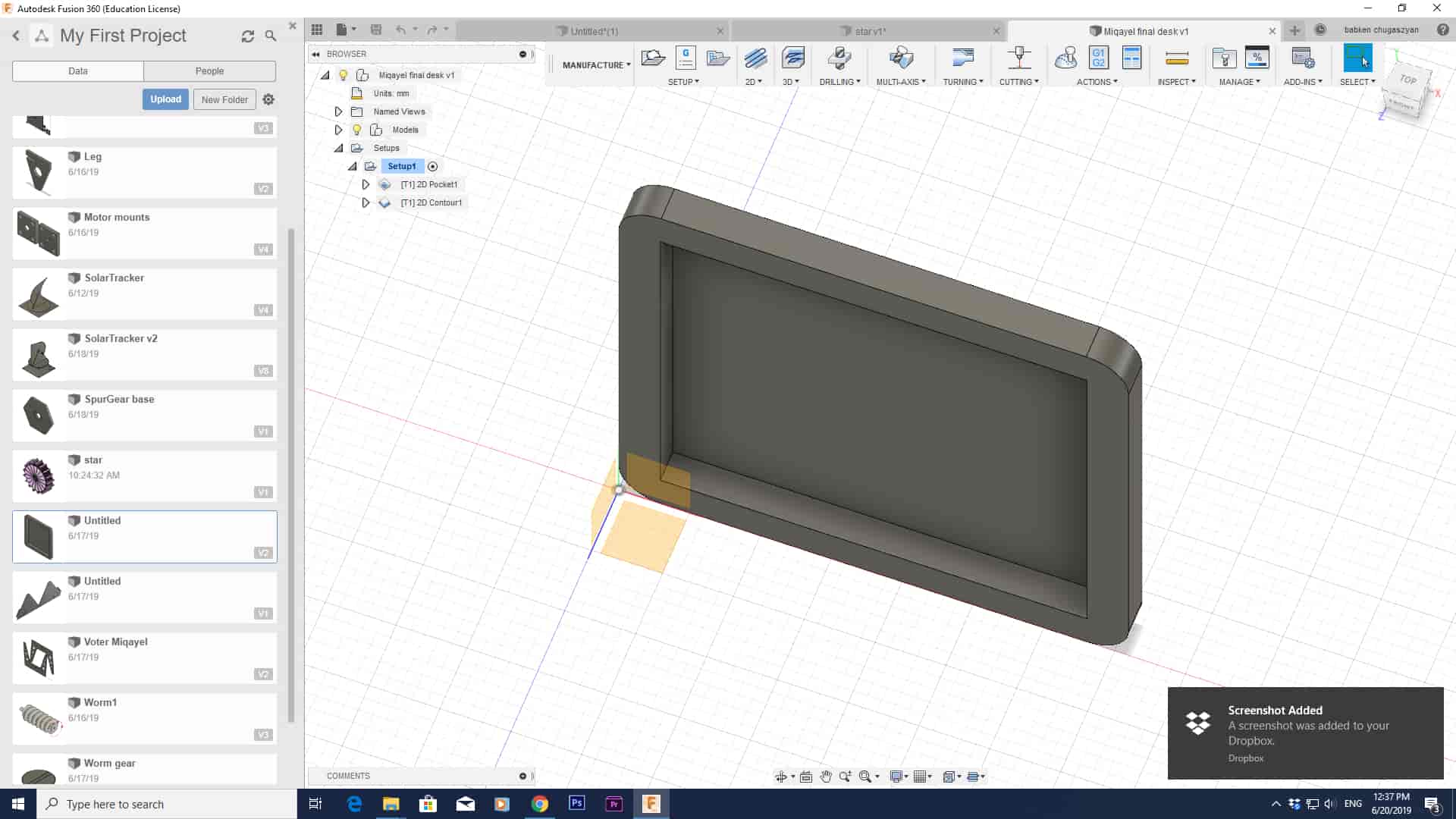Click the Turning operation icon

tap(962, 58)
